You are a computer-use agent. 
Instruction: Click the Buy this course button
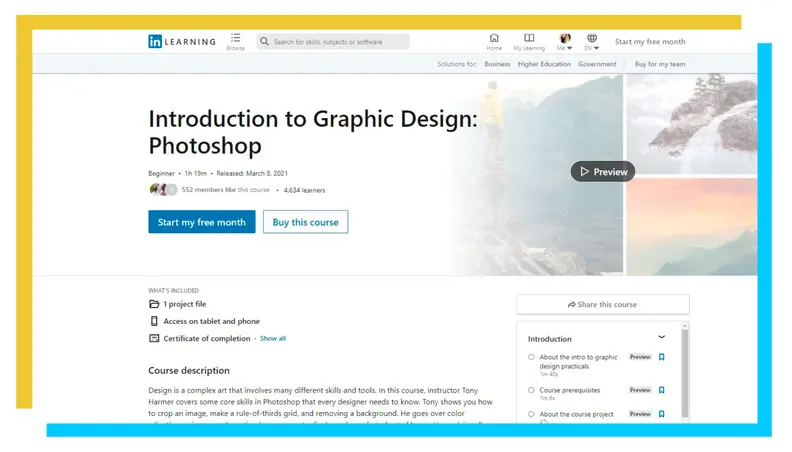305,222
